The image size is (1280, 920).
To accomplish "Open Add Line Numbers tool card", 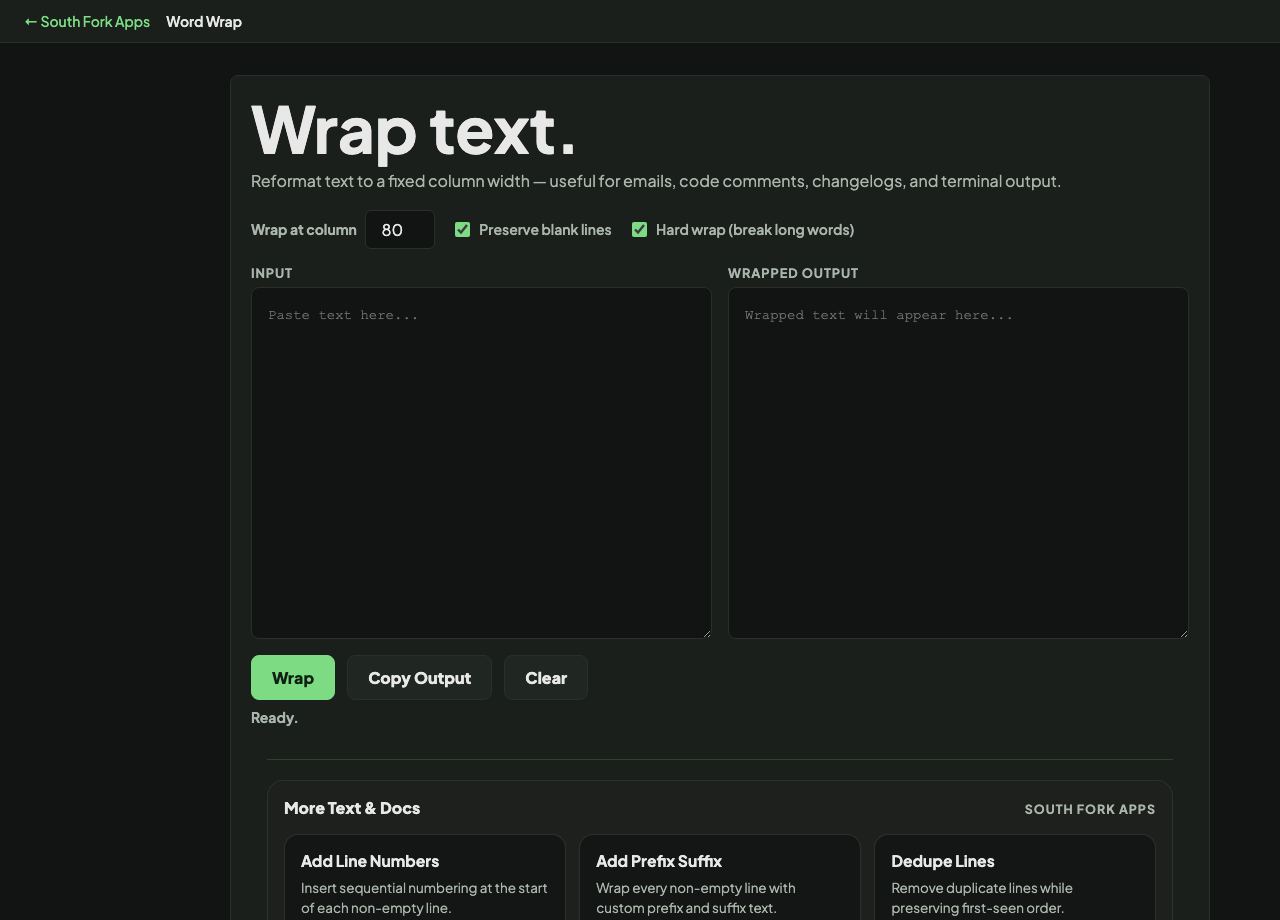I will 425,878.
